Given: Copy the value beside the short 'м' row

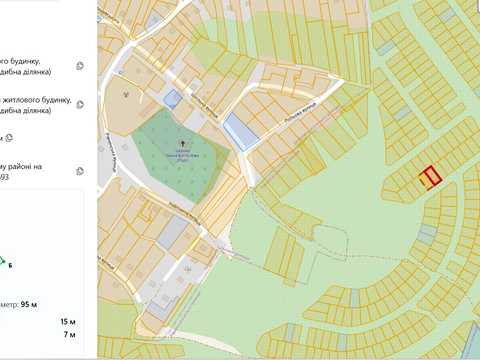Looking at the screenshot, I should tap(10, 138).
